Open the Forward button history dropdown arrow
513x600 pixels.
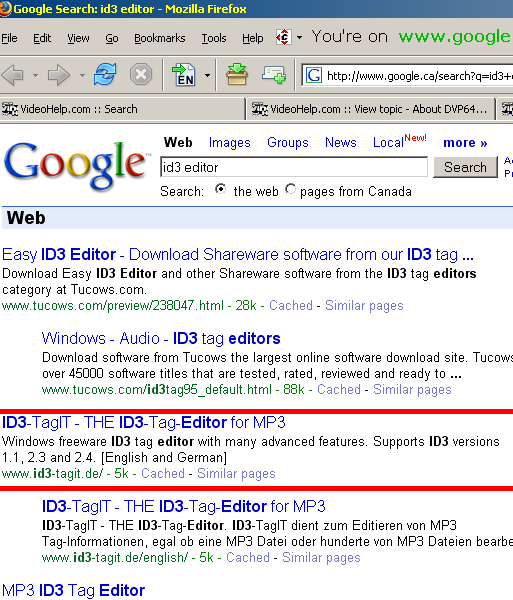(x=82, y=75)
